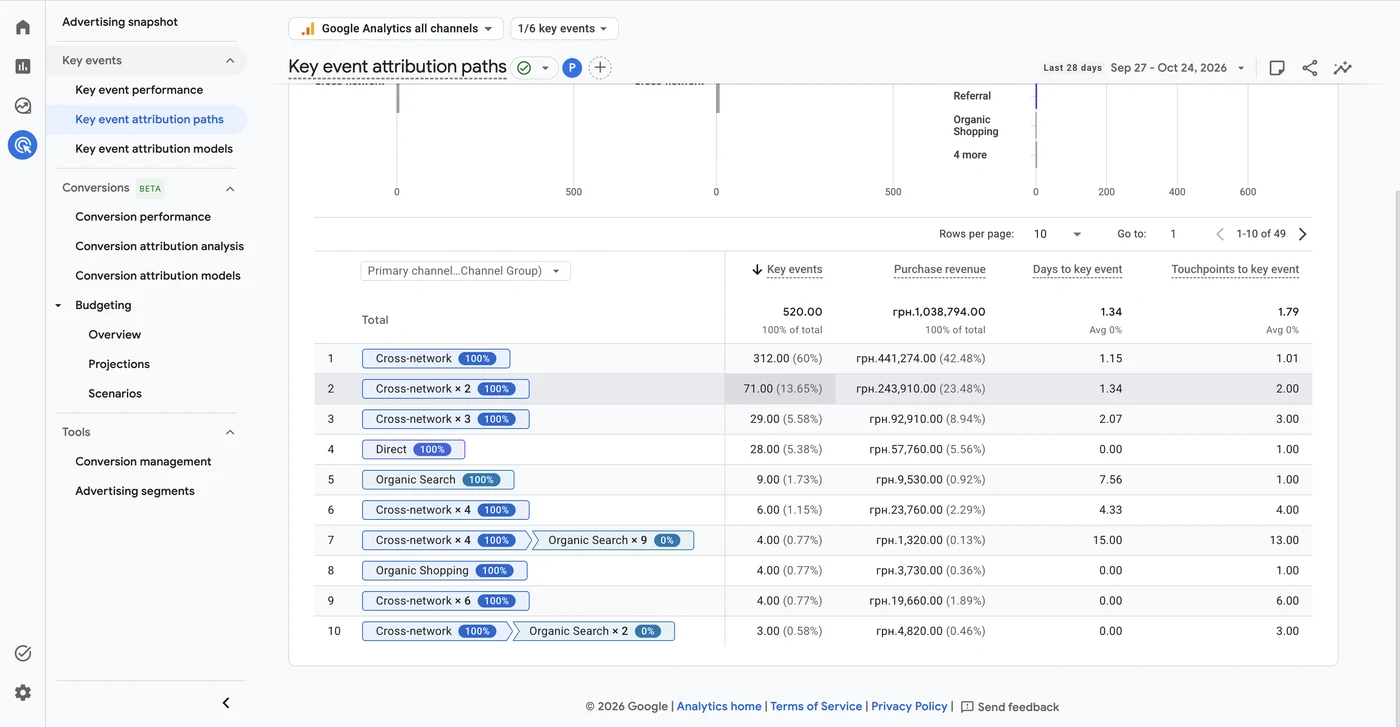
Task: Sort by Purchase revenue column header
Action: [x=939, y=270]
